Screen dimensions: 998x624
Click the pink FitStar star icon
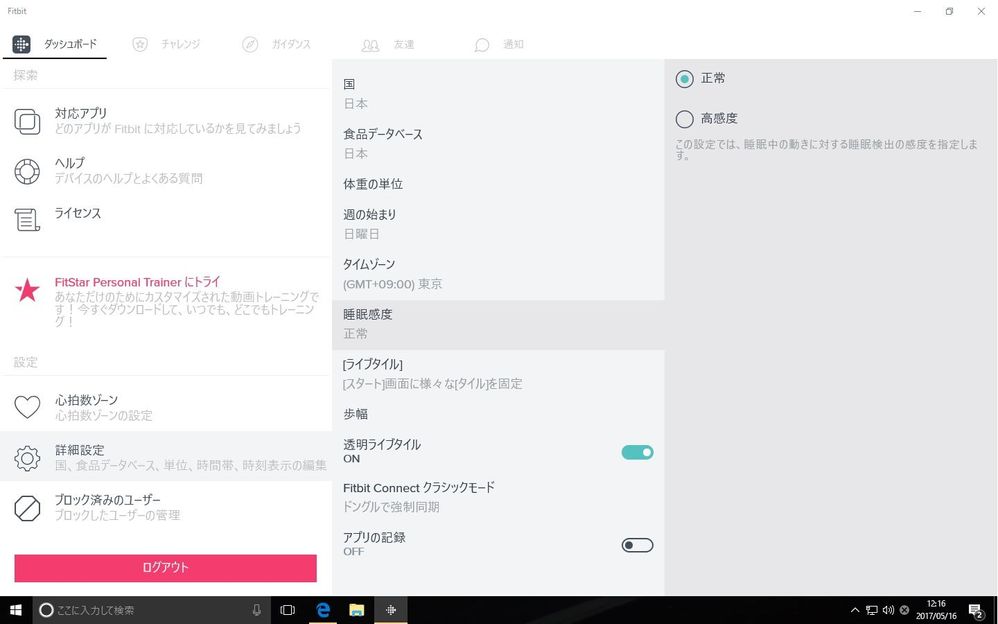(x=27, y=290)
